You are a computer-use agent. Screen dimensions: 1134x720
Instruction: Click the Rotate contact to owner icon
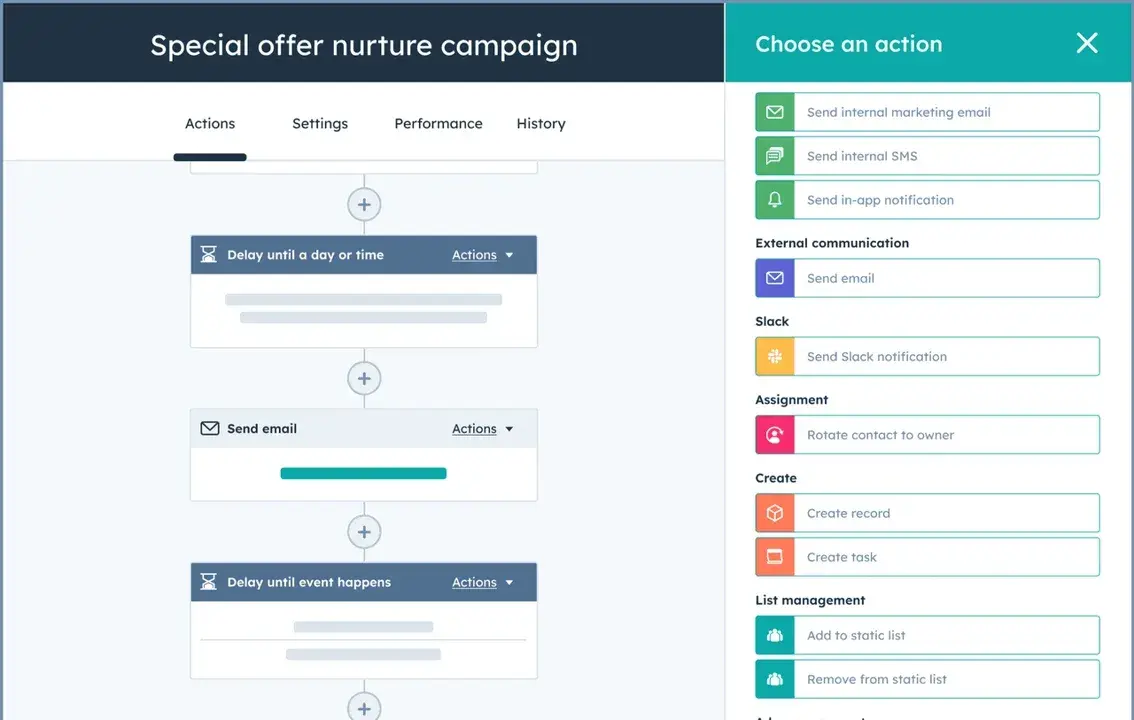pyautogui.click(x=774, y=434)
